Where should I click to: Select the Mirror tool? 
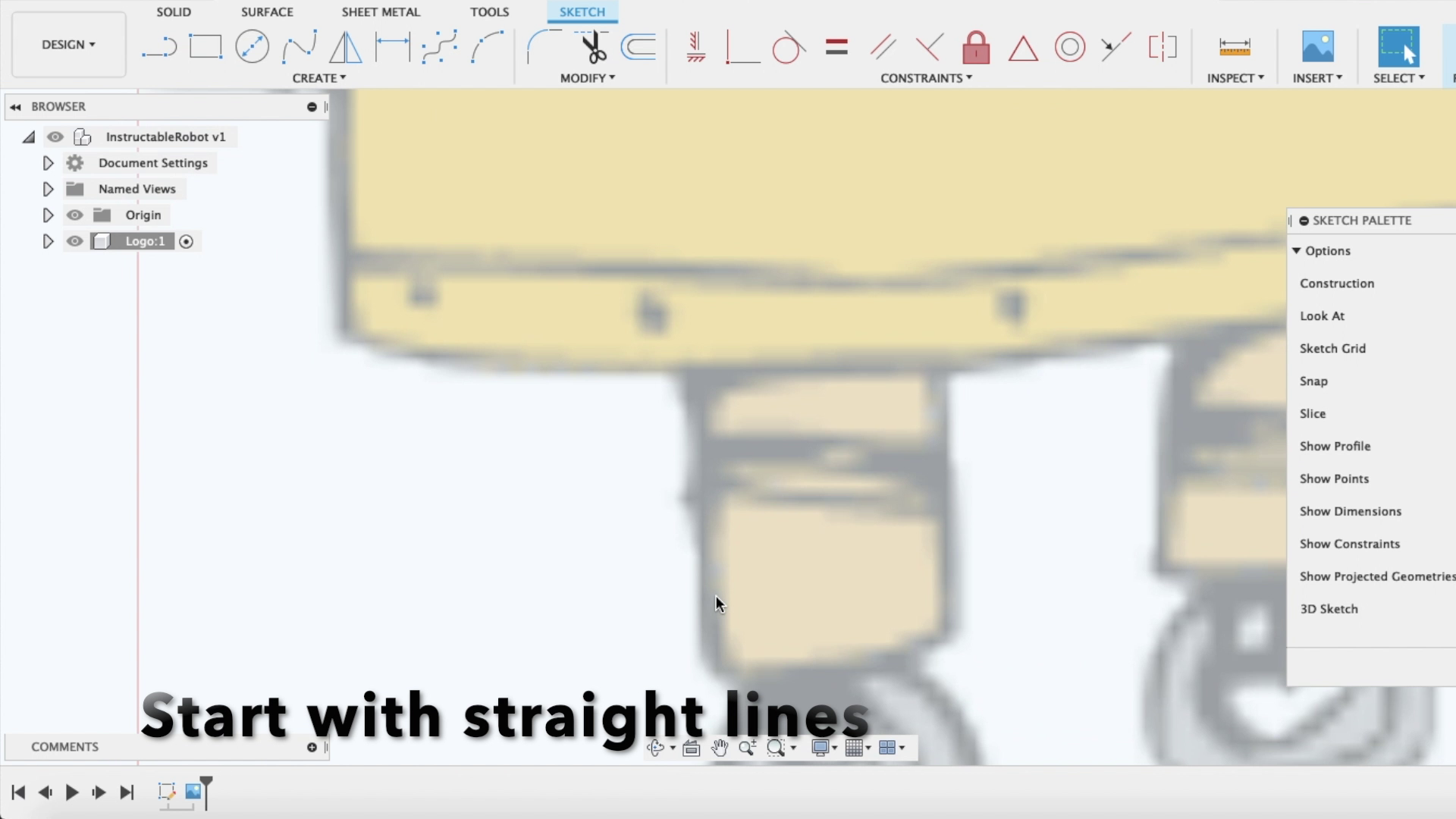tap(346, 47)
